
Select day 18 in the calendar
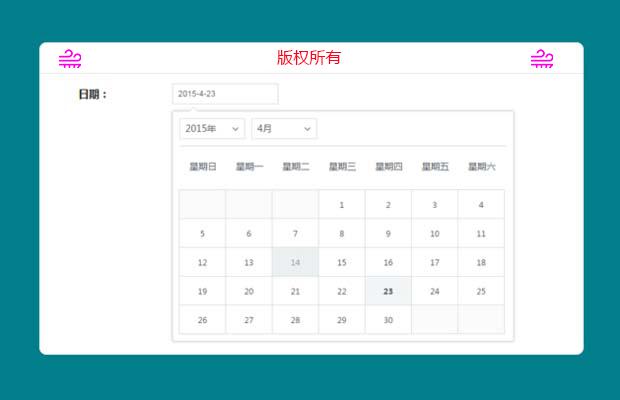(x=481, y=262)
